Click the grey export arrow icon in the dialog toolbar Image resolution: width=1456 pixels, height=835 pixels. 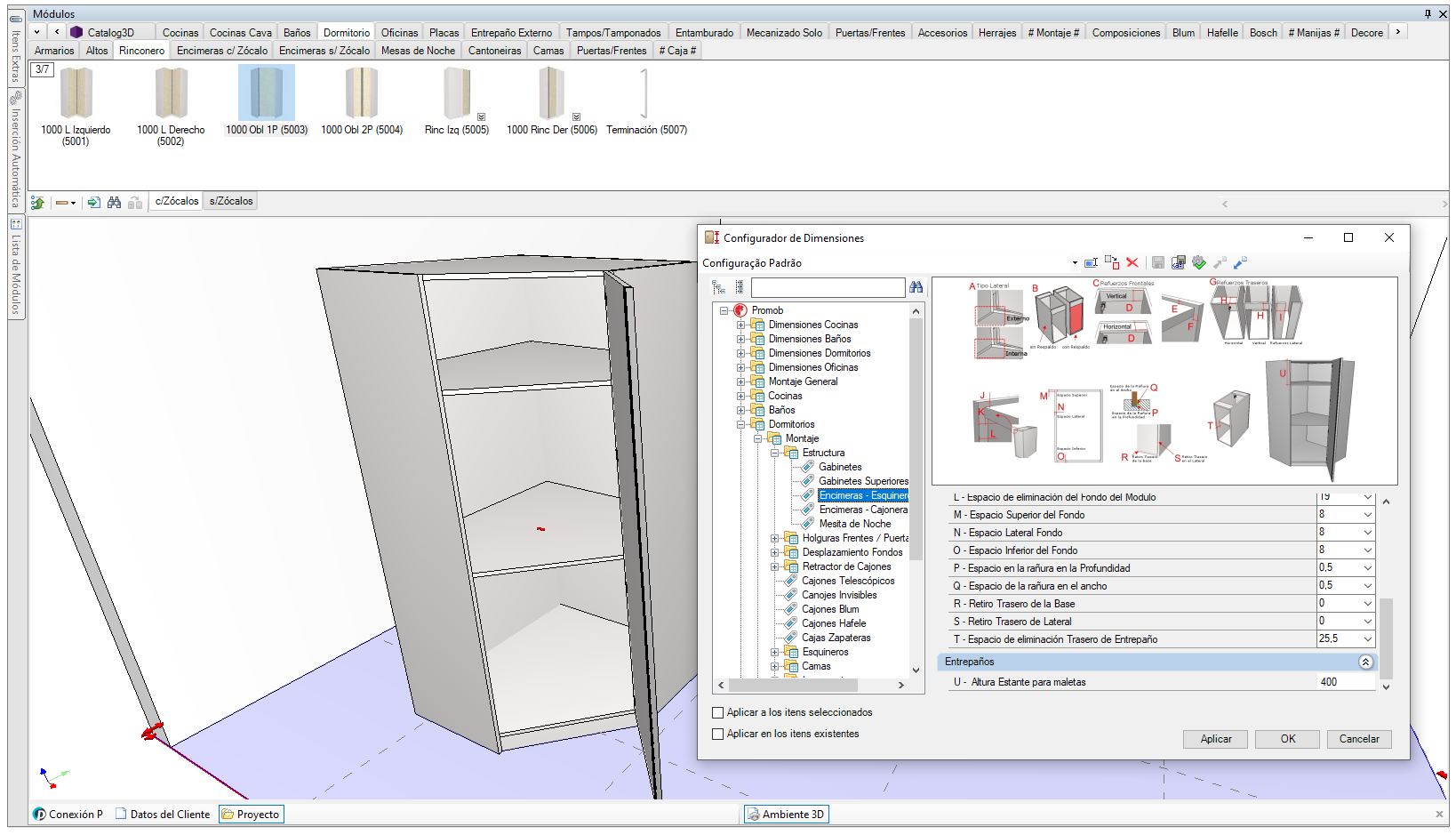(x=1220, y=262)
